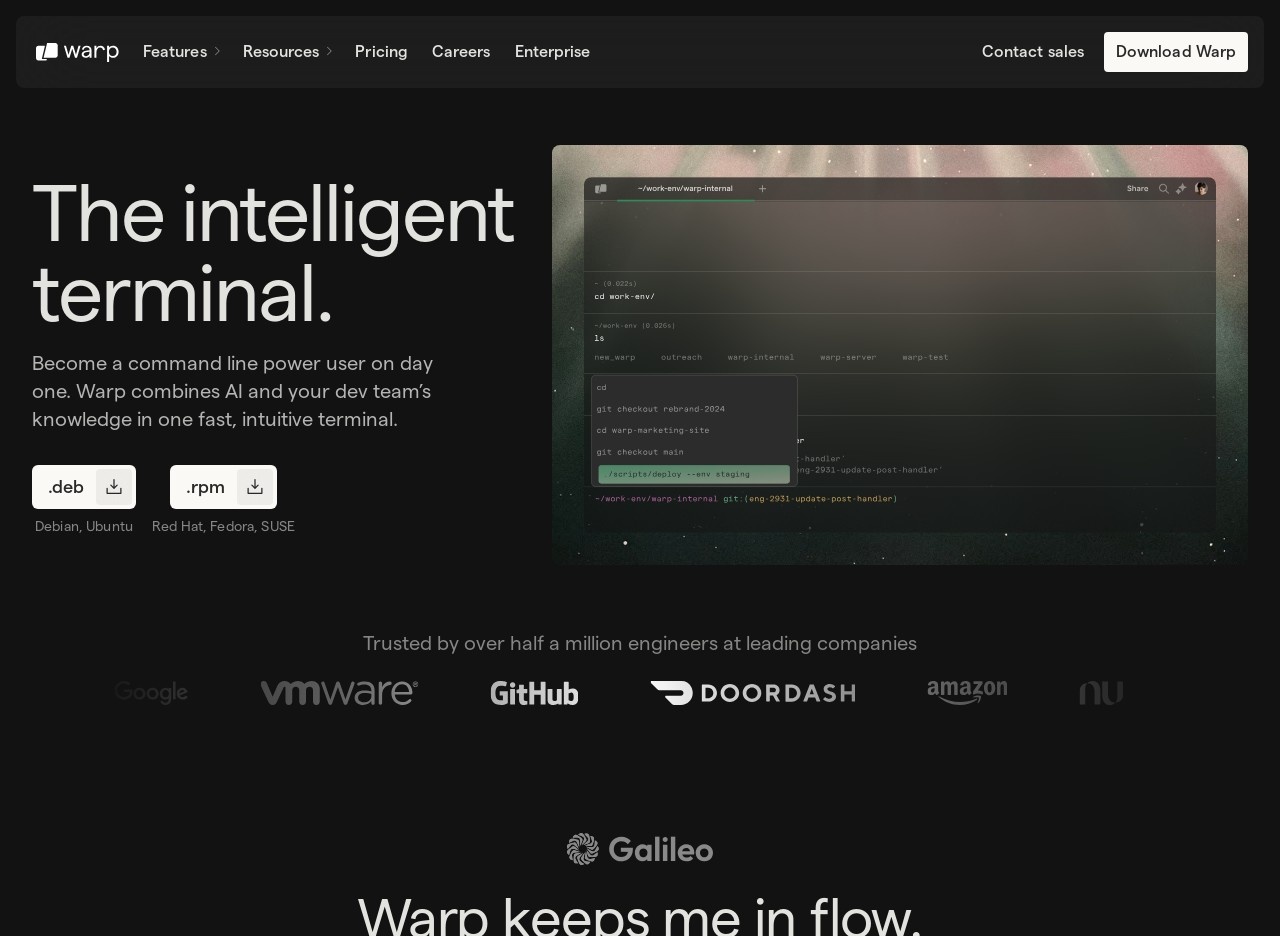This screenshot has height=936, width=1280.
Task: Click the Google logo
Action: tap(151, 693)
